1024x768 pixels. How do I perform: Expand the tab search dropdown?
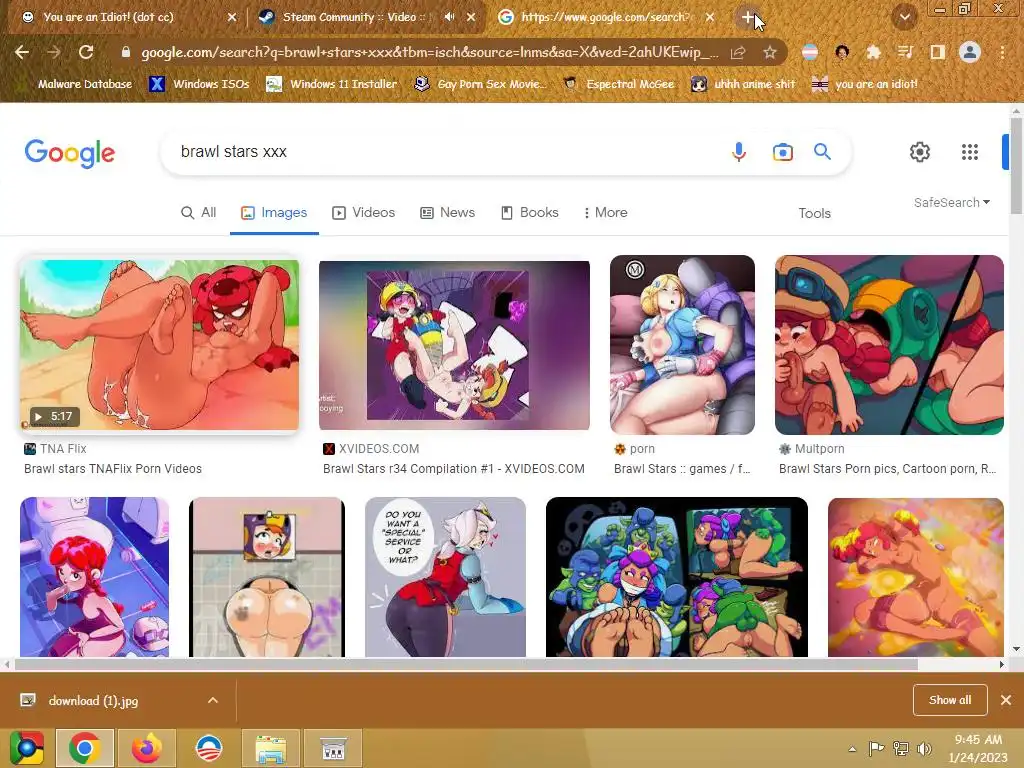point(904,17)
